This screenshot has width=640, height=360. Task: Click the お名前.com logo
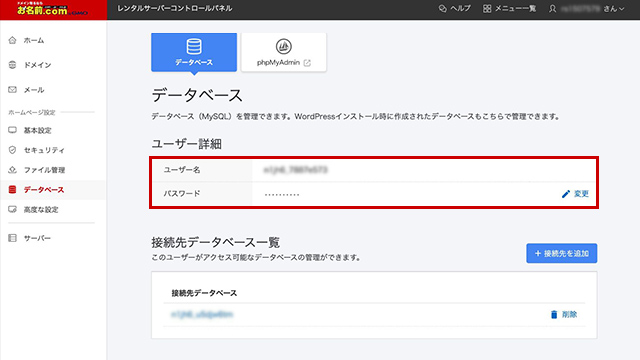pos(52,9)
